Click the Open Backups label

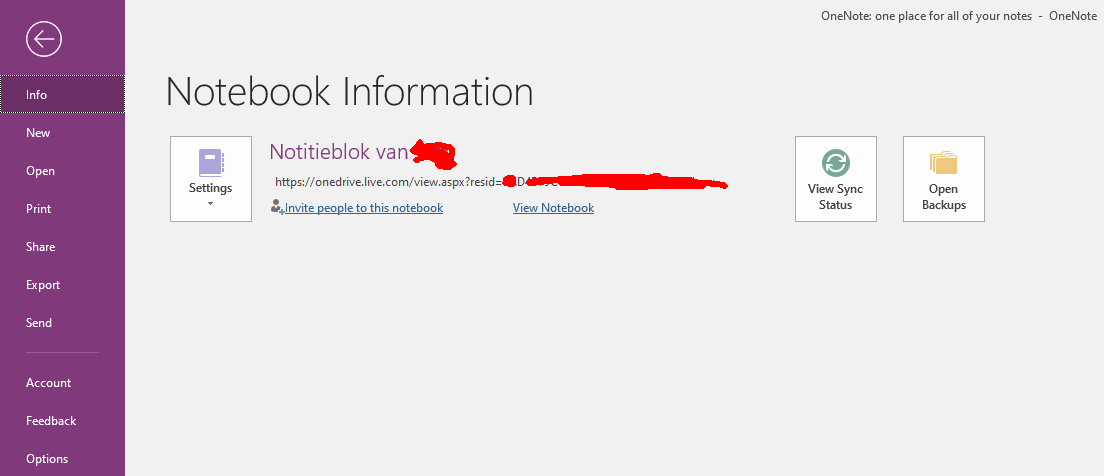click(943, 197)
